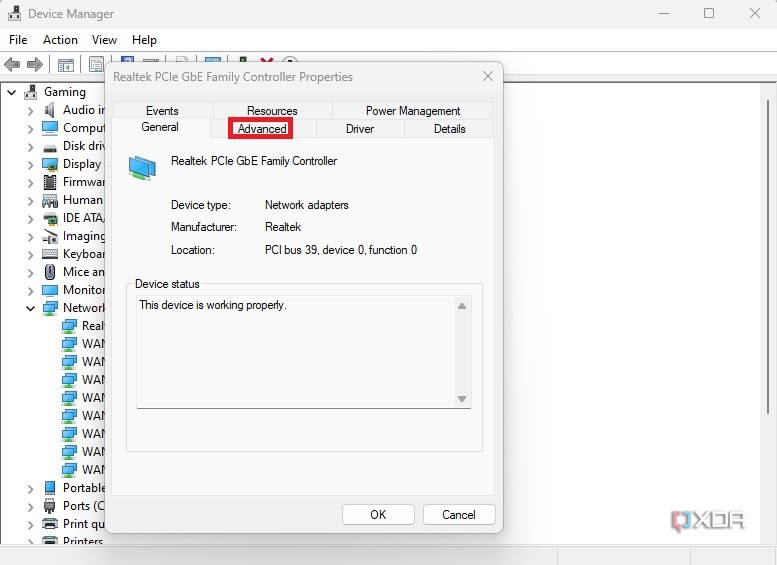Click the Imaging devices camera icon
The height and width of the screenshot is (565, 777).
point(50,236)
